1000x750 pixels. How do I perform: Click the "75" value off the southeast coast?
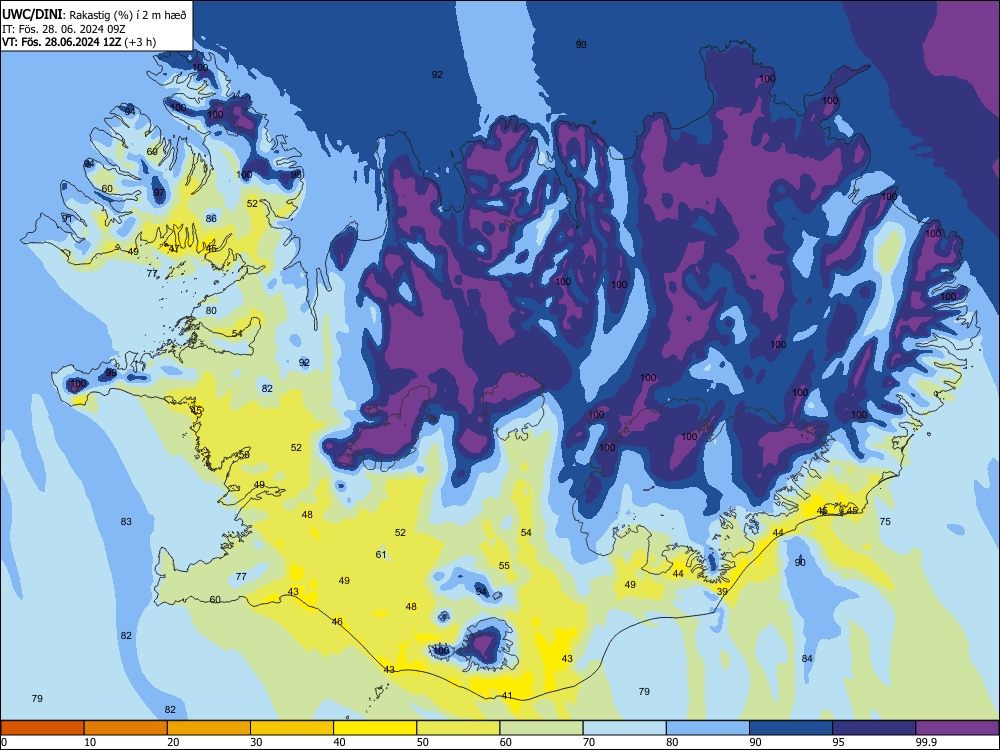885,522
